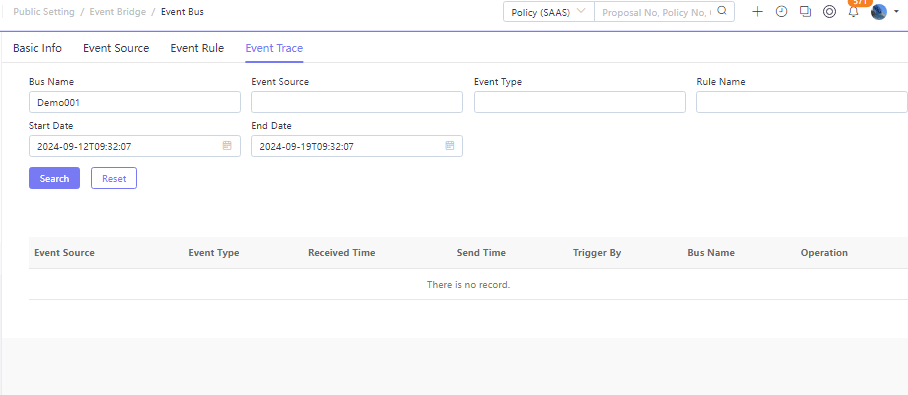Image resolution: width=908 pixels, height=395 pixels.
Task: Click the Operation column header
Action: (x=824, y=253)
